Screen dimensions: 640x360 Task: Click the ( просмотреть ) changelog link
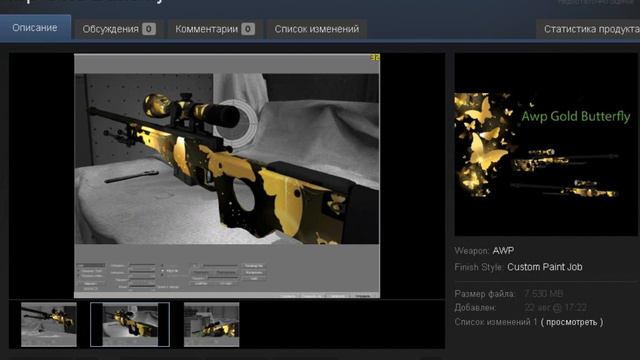[572, 322]
